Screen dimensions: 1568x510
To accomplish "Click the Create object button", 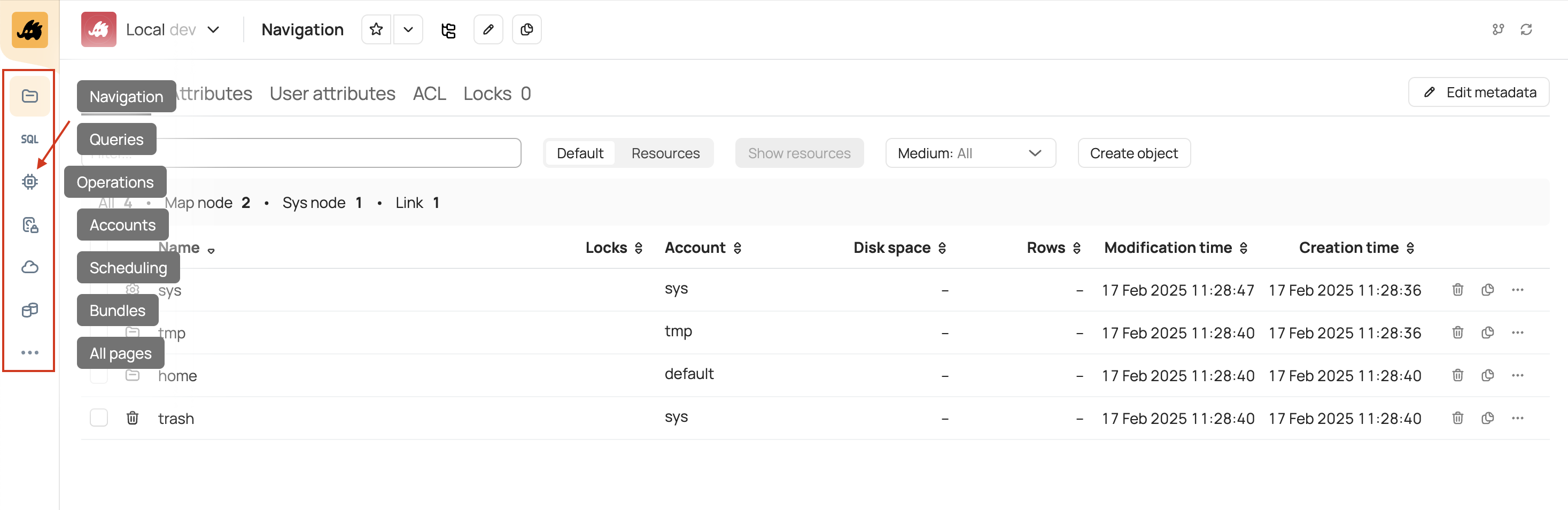I will coord(1134,153).
